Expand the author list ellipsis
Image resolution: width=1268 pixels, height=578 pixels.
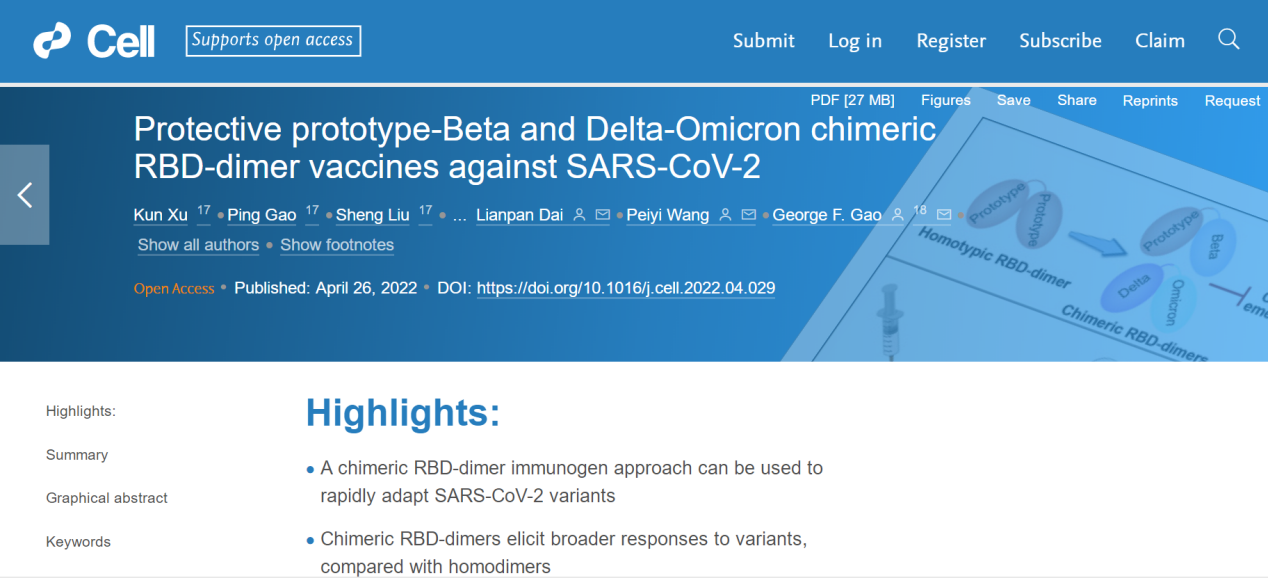[460, 216]
